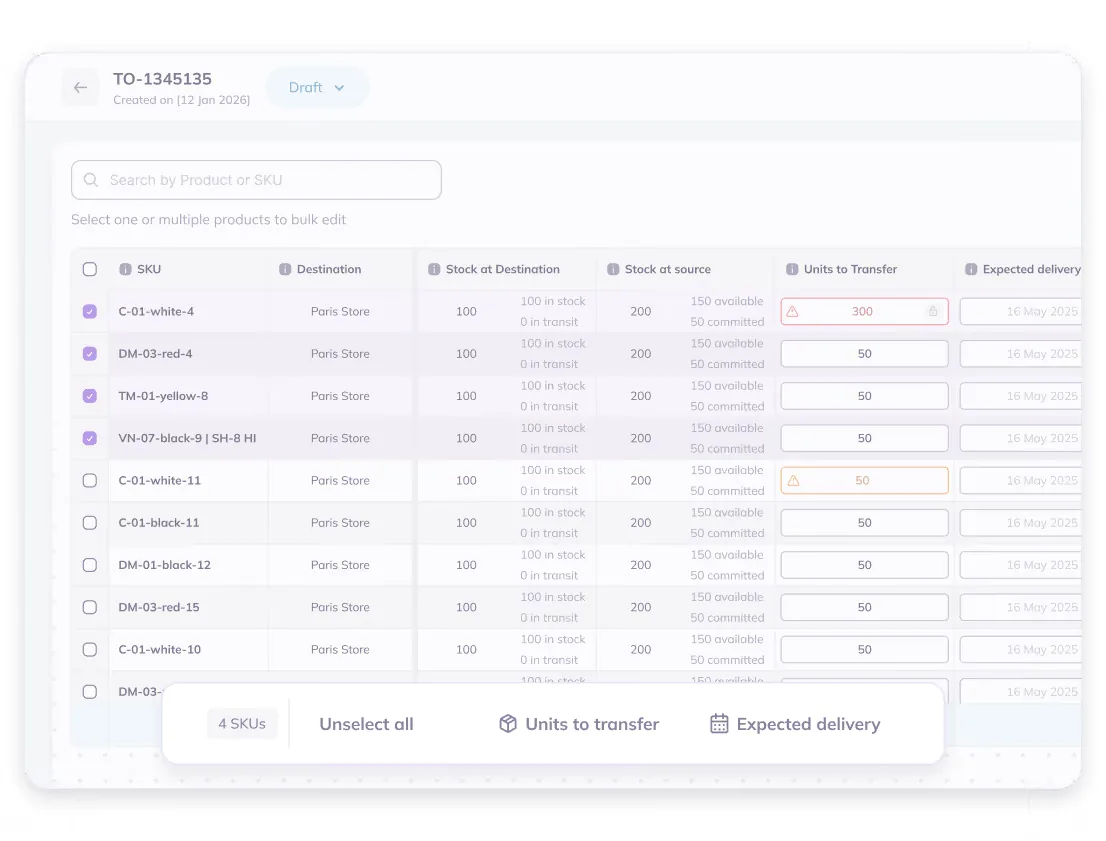Edit units to transfer for C-01-black-11
Image resolution: width=1106 pixels, height=841 pixels.
point(864,523)
